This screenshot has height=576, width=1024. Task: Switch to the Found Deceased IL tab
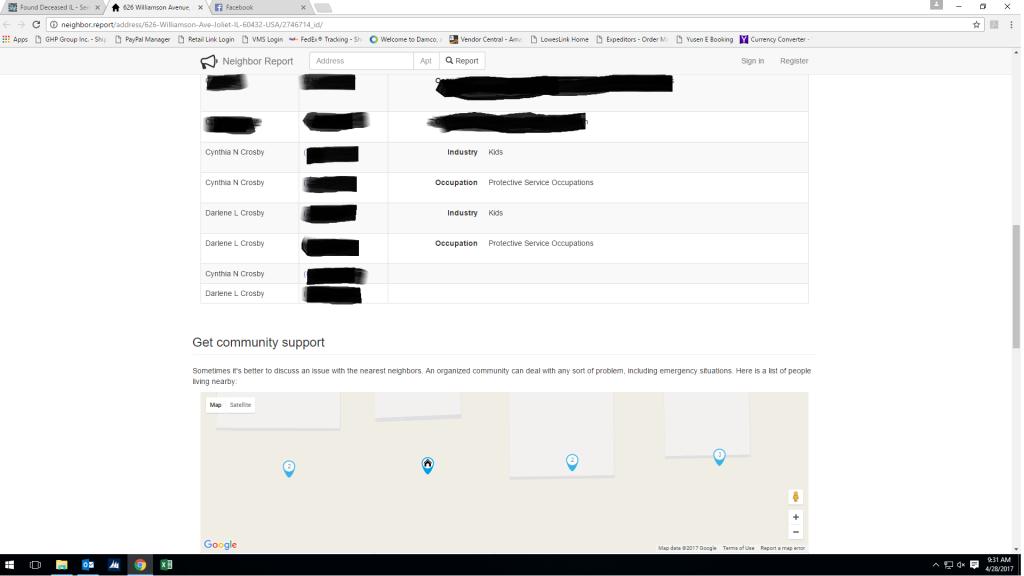[53, 7]
